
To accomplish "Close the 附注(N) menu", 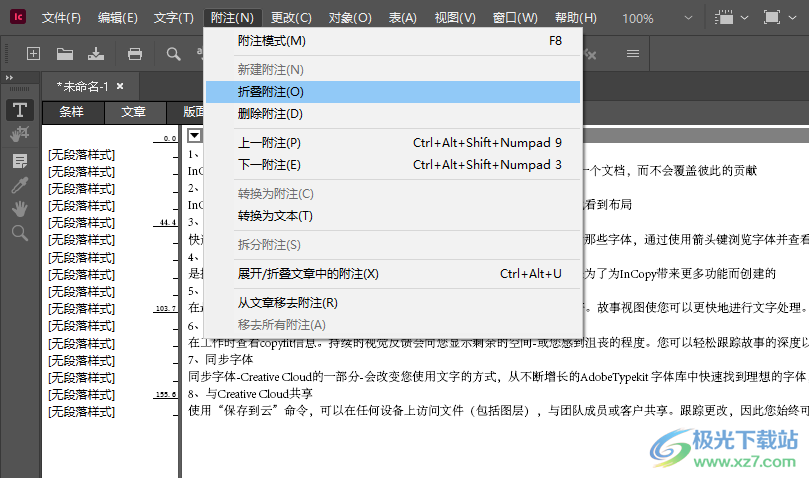I will tap(232, 18).
